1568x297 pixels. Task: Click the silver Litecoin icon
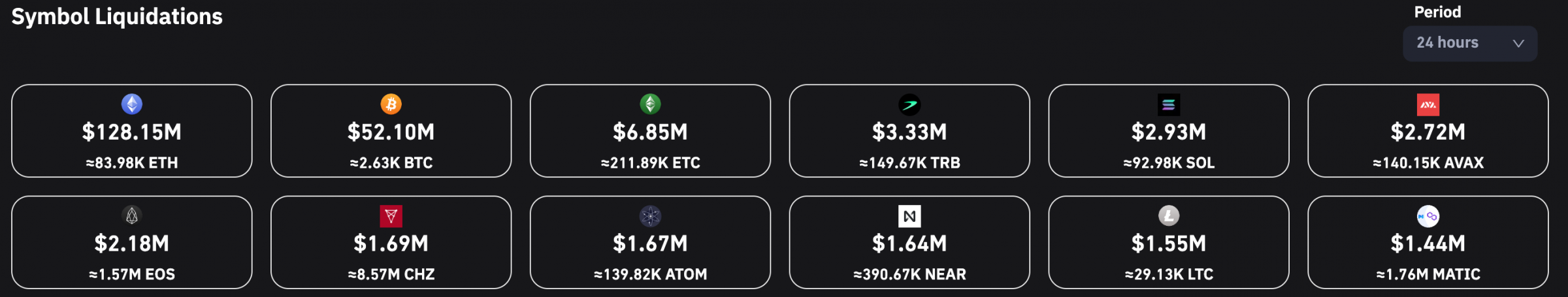[x=1169, y=215]
